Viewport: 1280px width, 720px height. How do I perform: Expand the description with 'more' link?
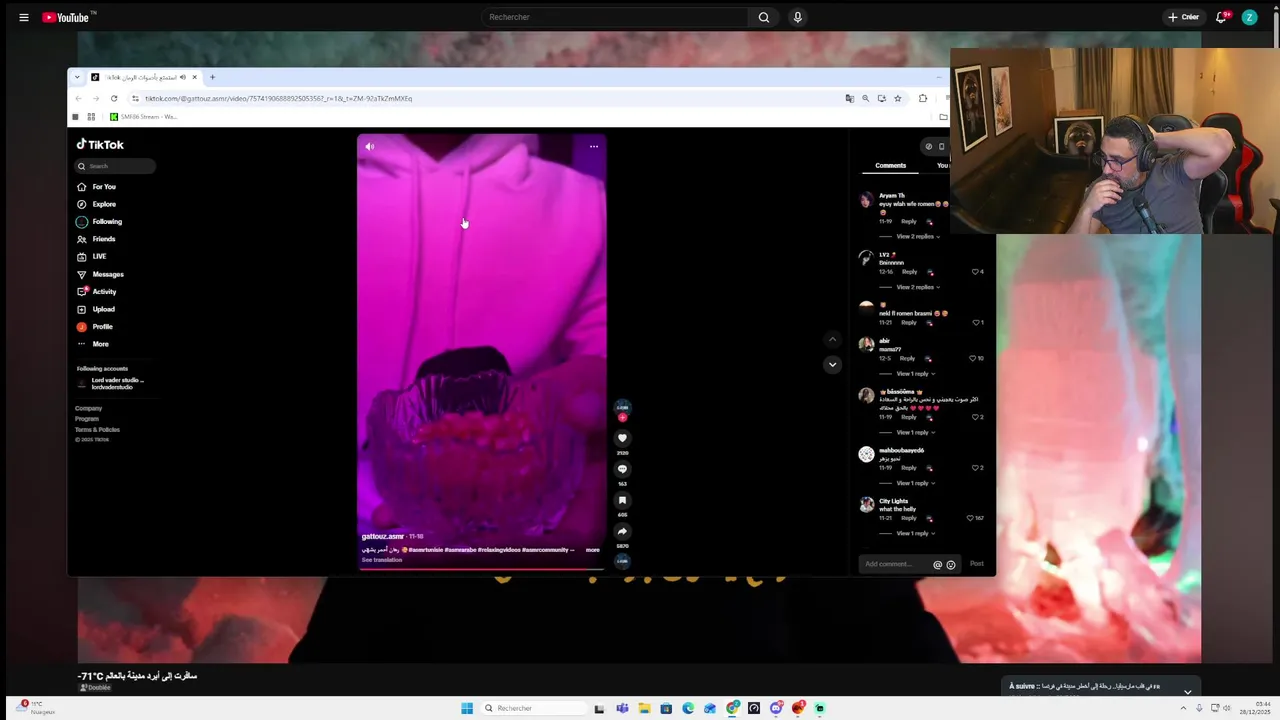592,550
